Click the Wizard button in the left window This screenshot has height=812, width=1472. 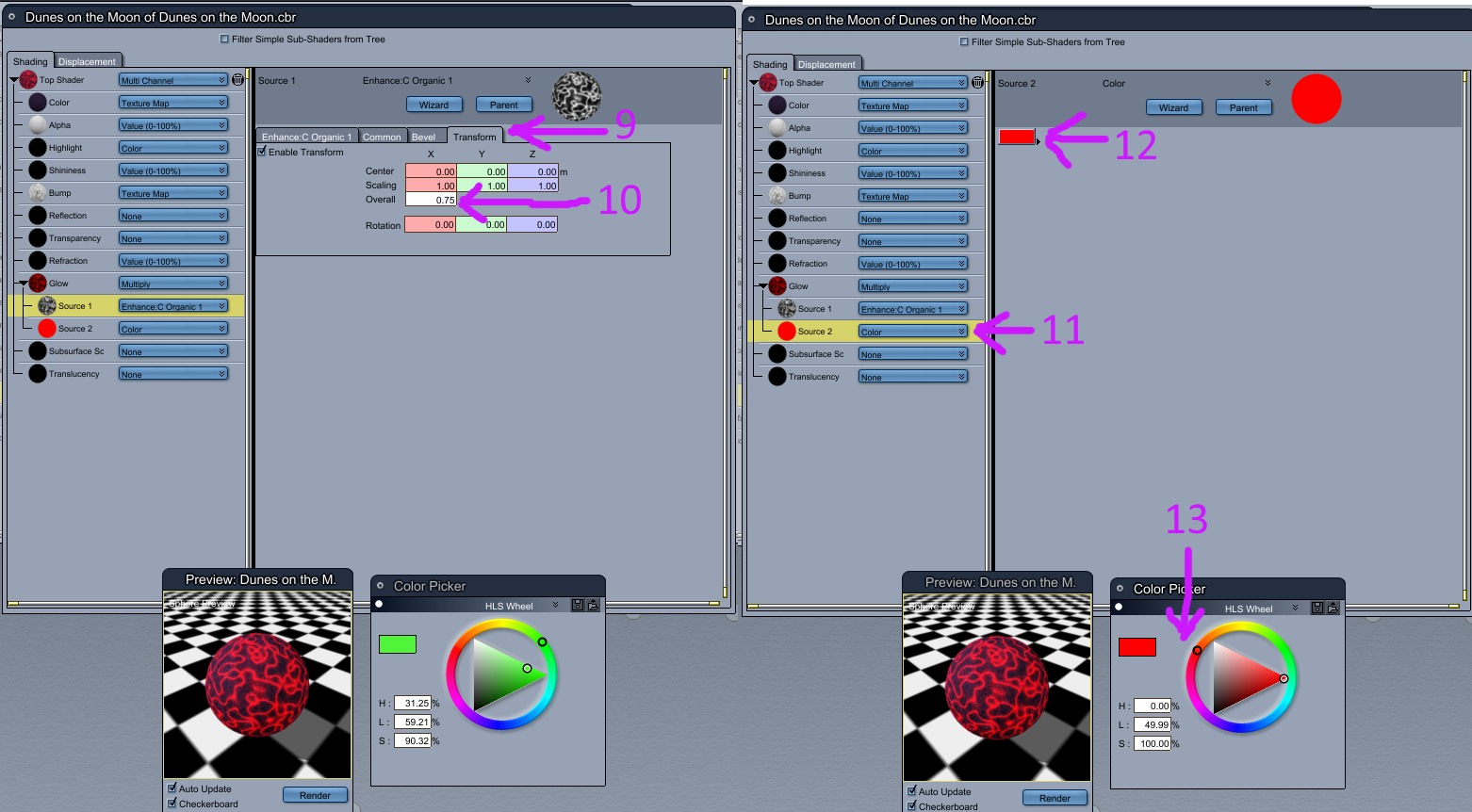[x=434, y=105]
